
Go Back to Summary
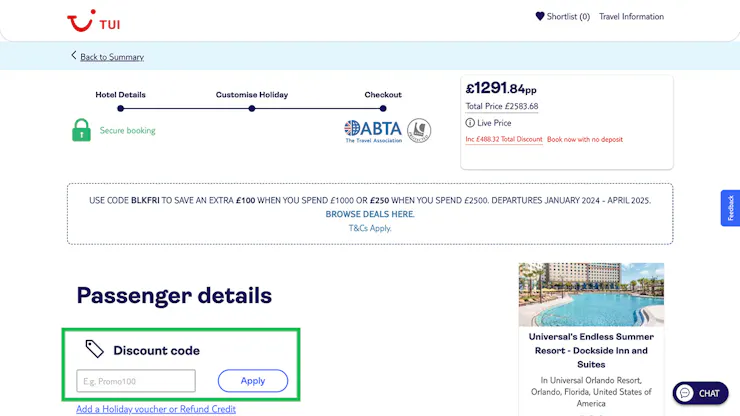coord(112,57)
